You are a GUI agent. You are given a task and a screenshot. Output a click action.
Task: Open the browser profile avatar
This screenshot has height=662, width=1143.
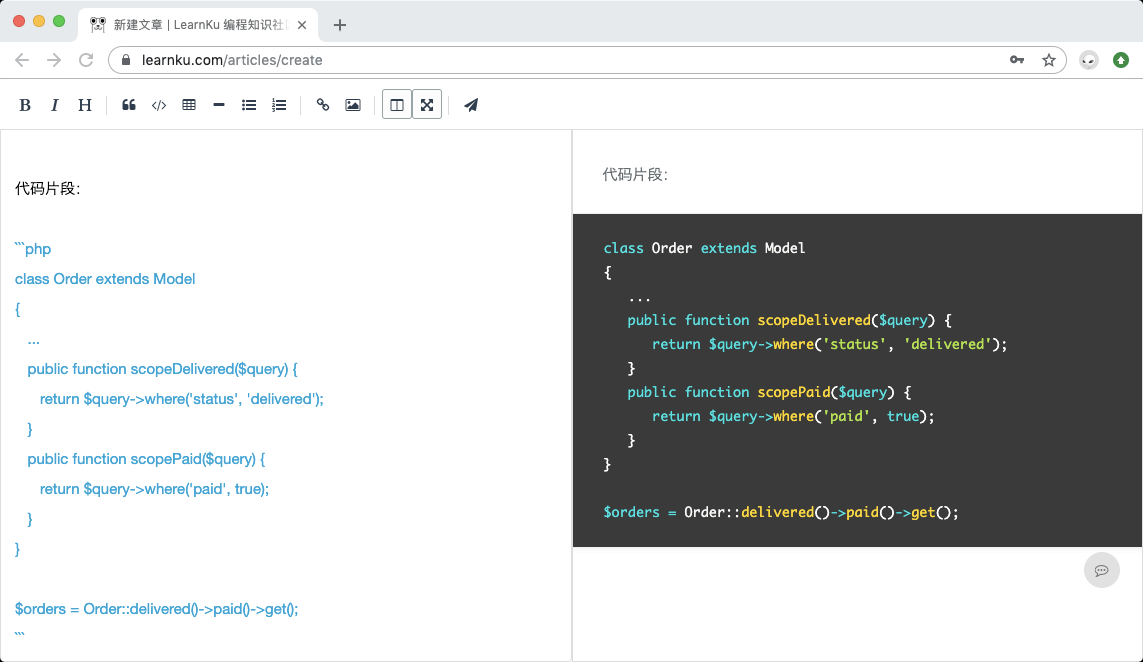pyautogui.click(x=1089, y=60)
